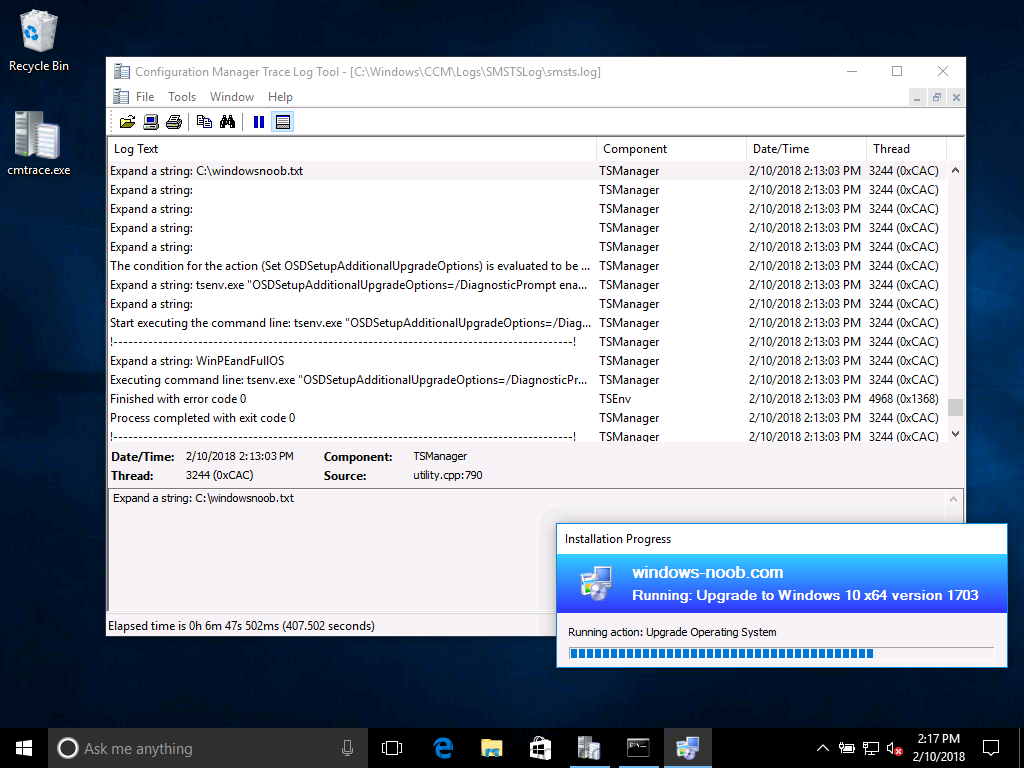Open the taskbar clock showing 2:17 PM
This screenshot has width=1024, height=768.
[x=938, y=748]
